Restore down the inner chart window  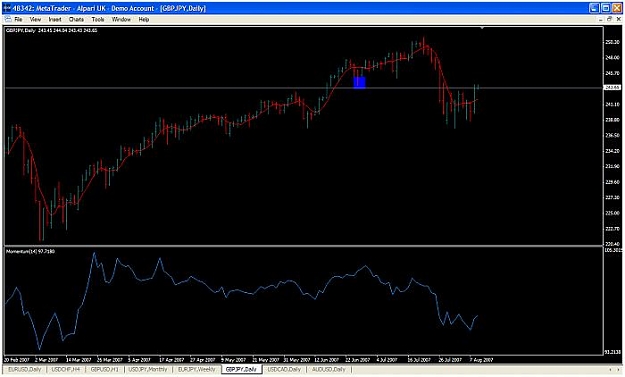609,19
